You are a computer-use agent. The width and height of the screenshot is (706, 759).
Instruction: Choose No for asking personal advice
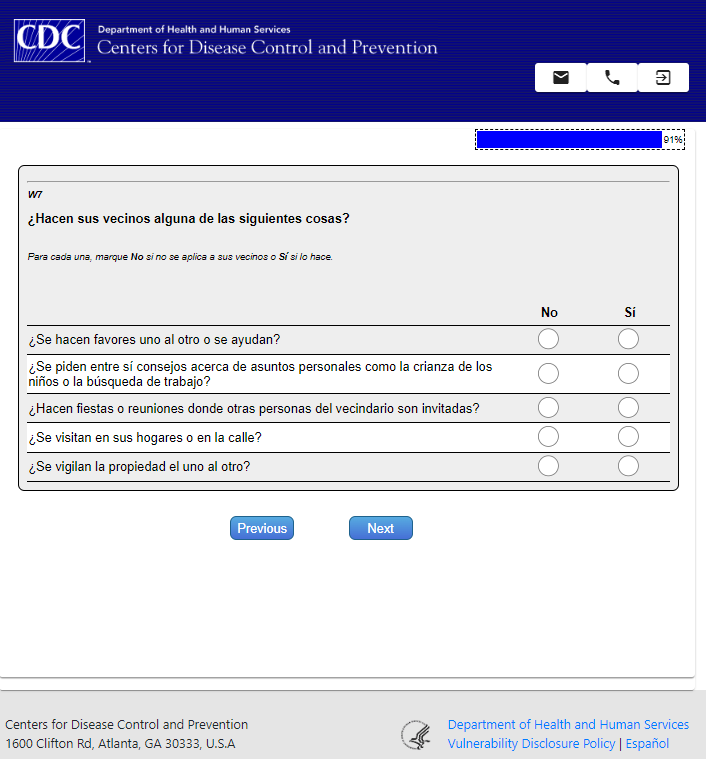click(x=548, y=374)
